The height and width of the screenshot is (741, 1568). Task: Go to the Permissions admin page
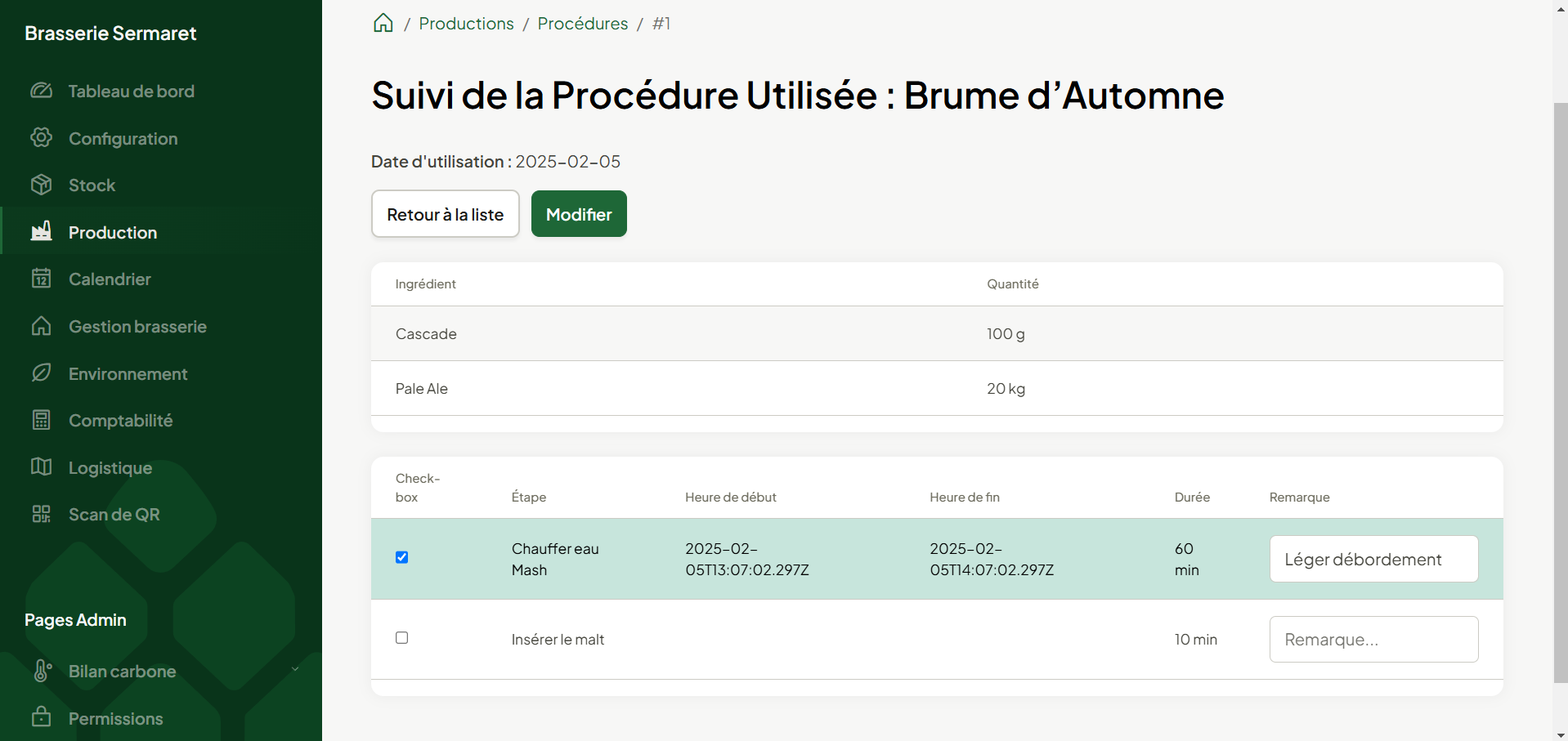pyautogui.click(x=115, y=719)
